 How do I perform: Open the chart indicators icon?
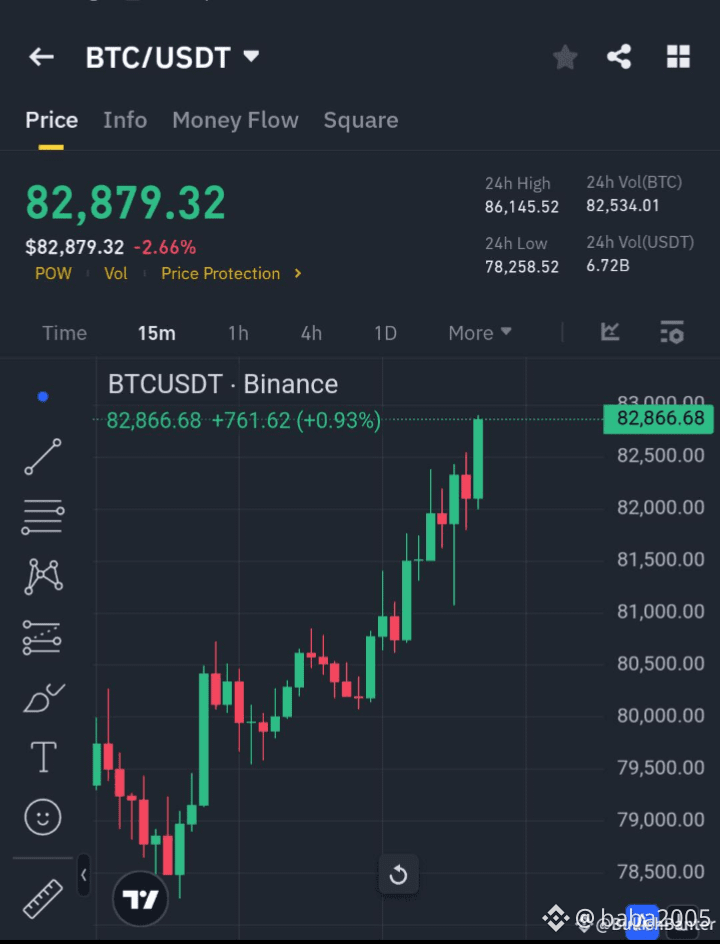point(610,332)
